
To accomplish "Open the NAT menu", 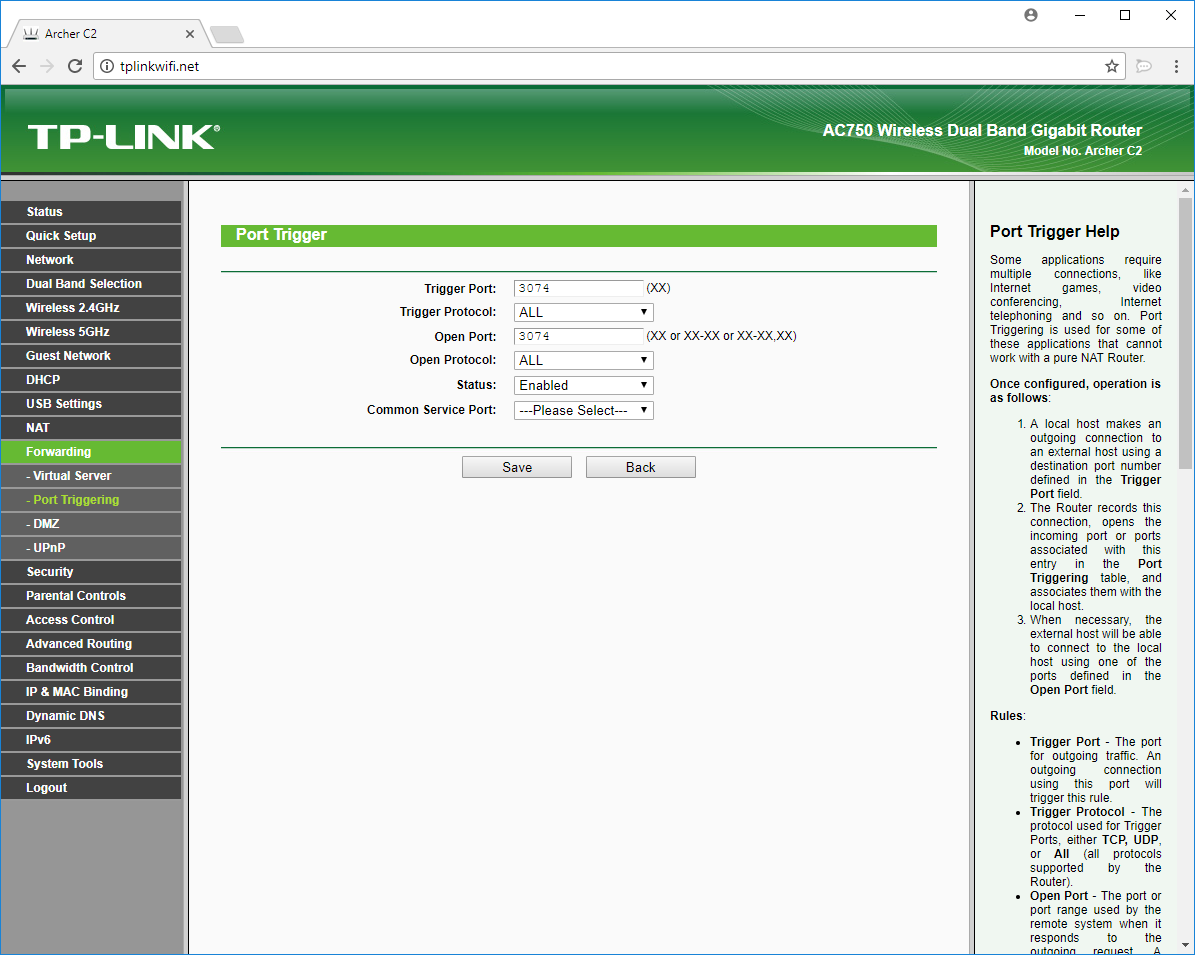I will pyautogui.click(x=91, y=428).
